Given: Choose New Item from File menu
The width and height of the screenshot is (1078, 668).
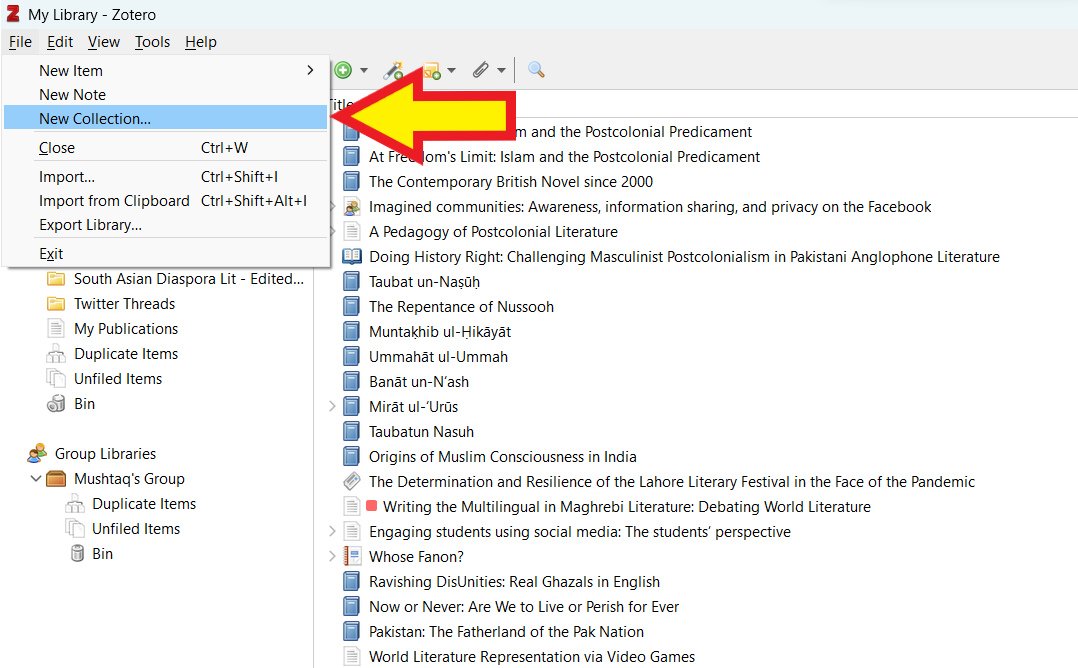Looking at the screenshot, I should pos(165,71).
